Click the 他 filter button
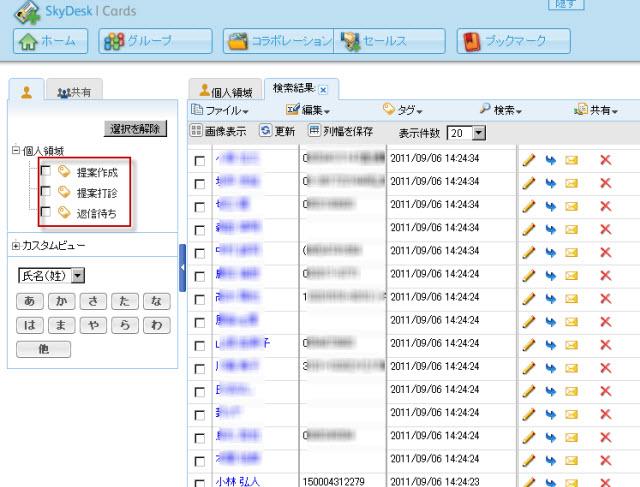The image size is (640, 487). (x=43, y=349)
